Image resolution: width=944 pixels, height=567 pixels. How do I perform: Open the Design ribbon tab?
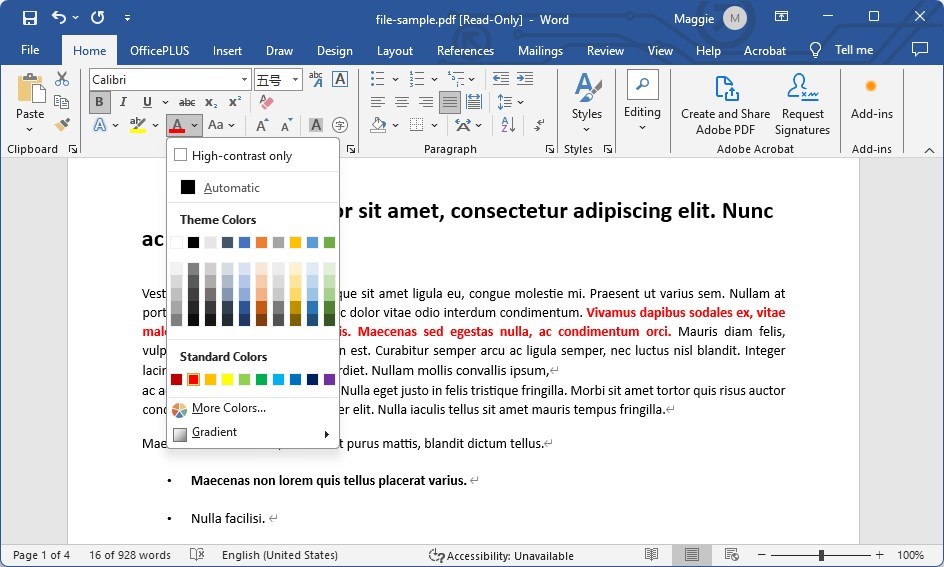334,51
